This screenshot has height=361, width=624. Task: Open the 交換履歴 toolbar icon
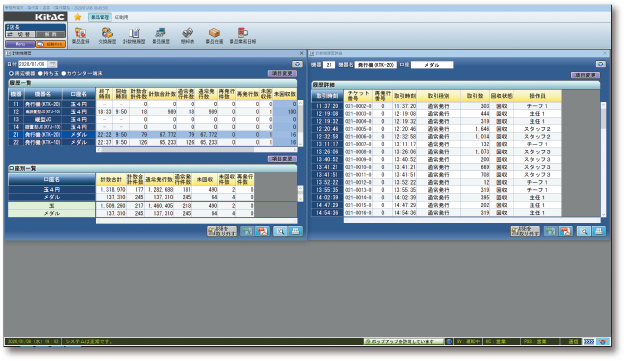(107, 35)
